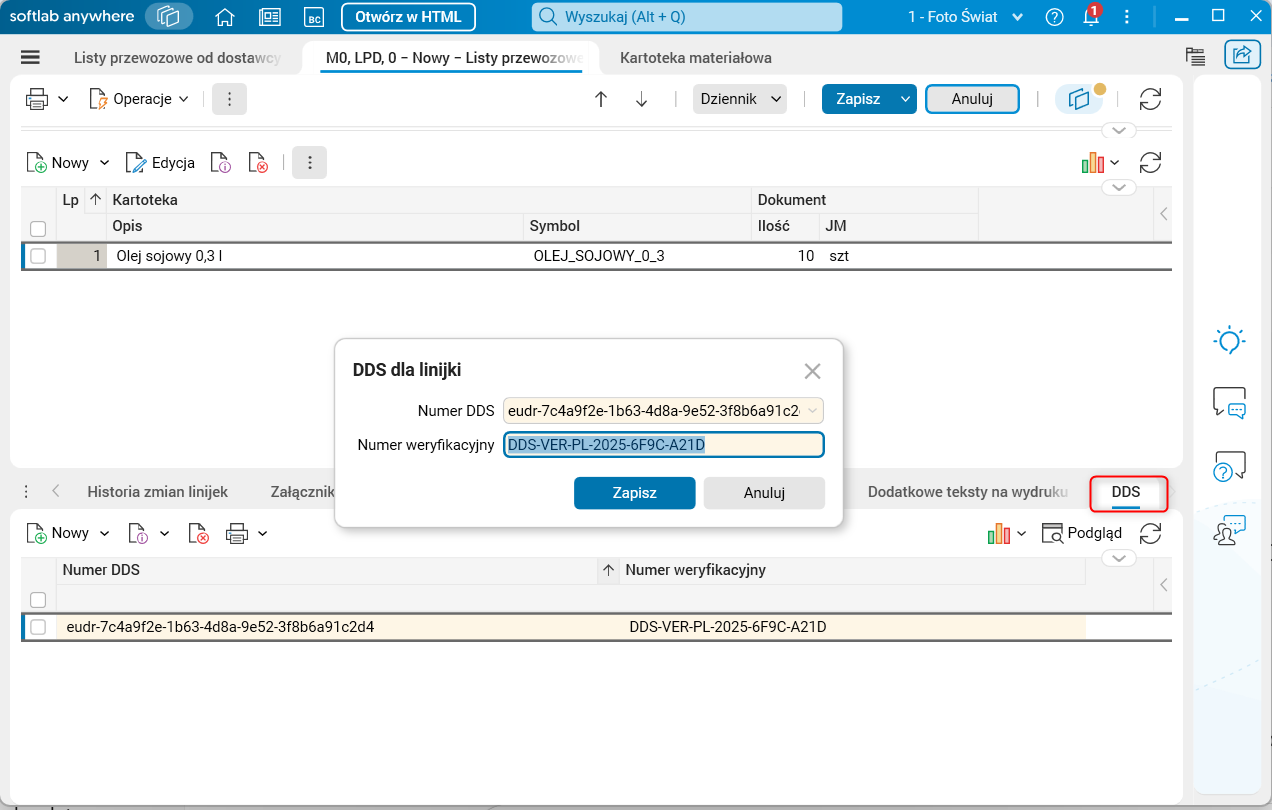Viewport: 1272px width, 810px height.
Task: Check the eudr-7c4a9f2e row checkbox
Action: (x=38, y=627)
